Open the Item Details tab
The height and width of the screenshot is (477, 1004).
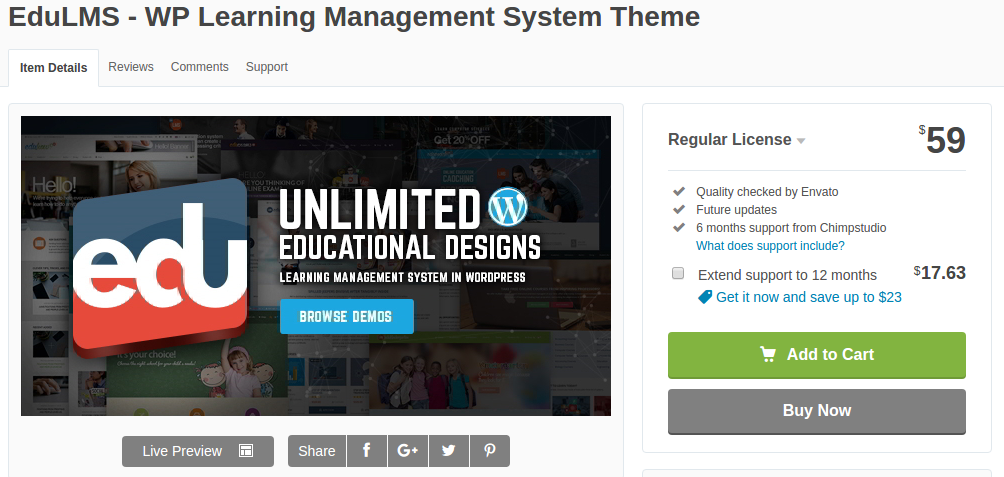tap(54, 68)
